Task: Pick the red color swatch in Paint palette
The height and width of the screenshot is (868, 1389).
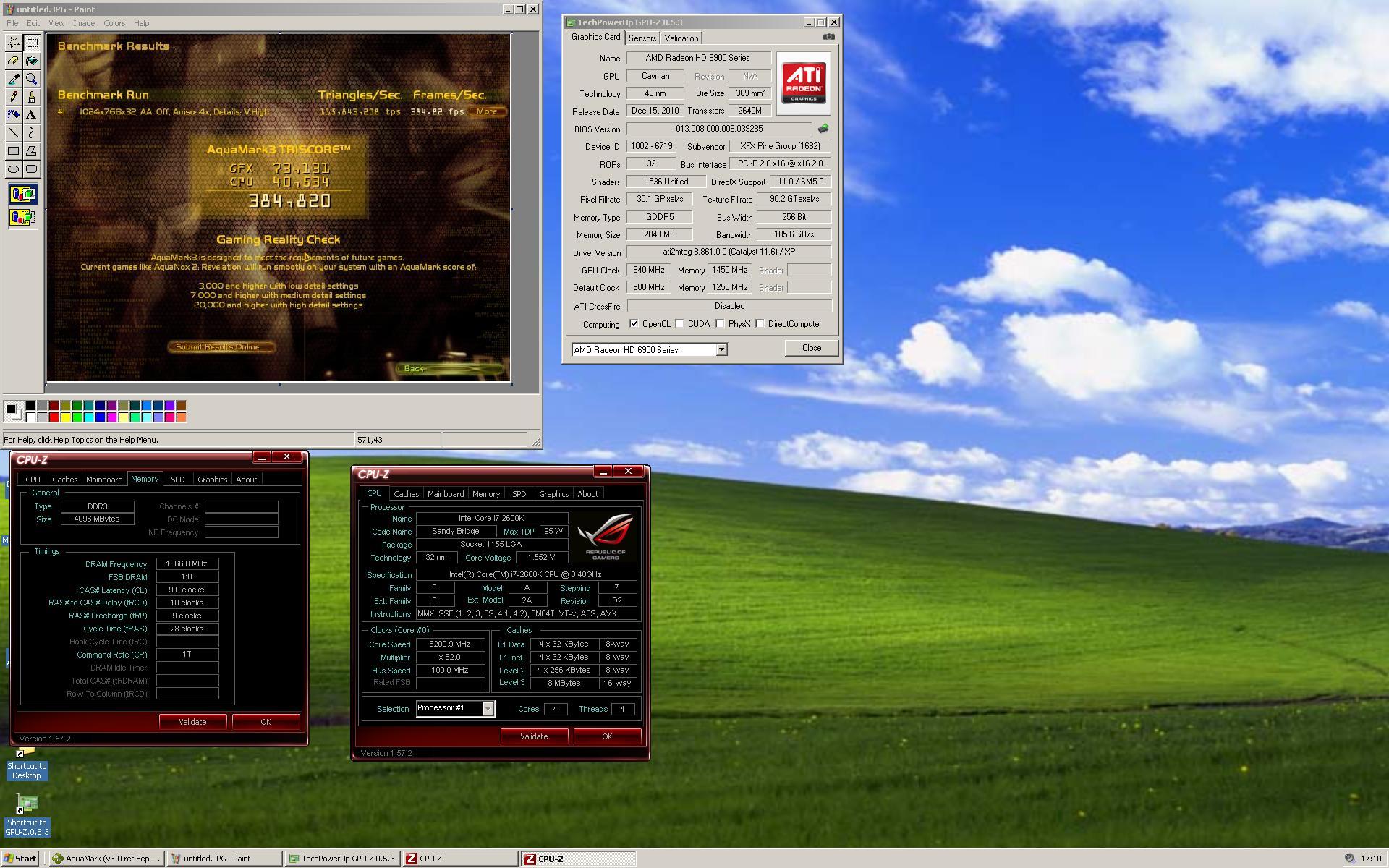Action: 54,417
